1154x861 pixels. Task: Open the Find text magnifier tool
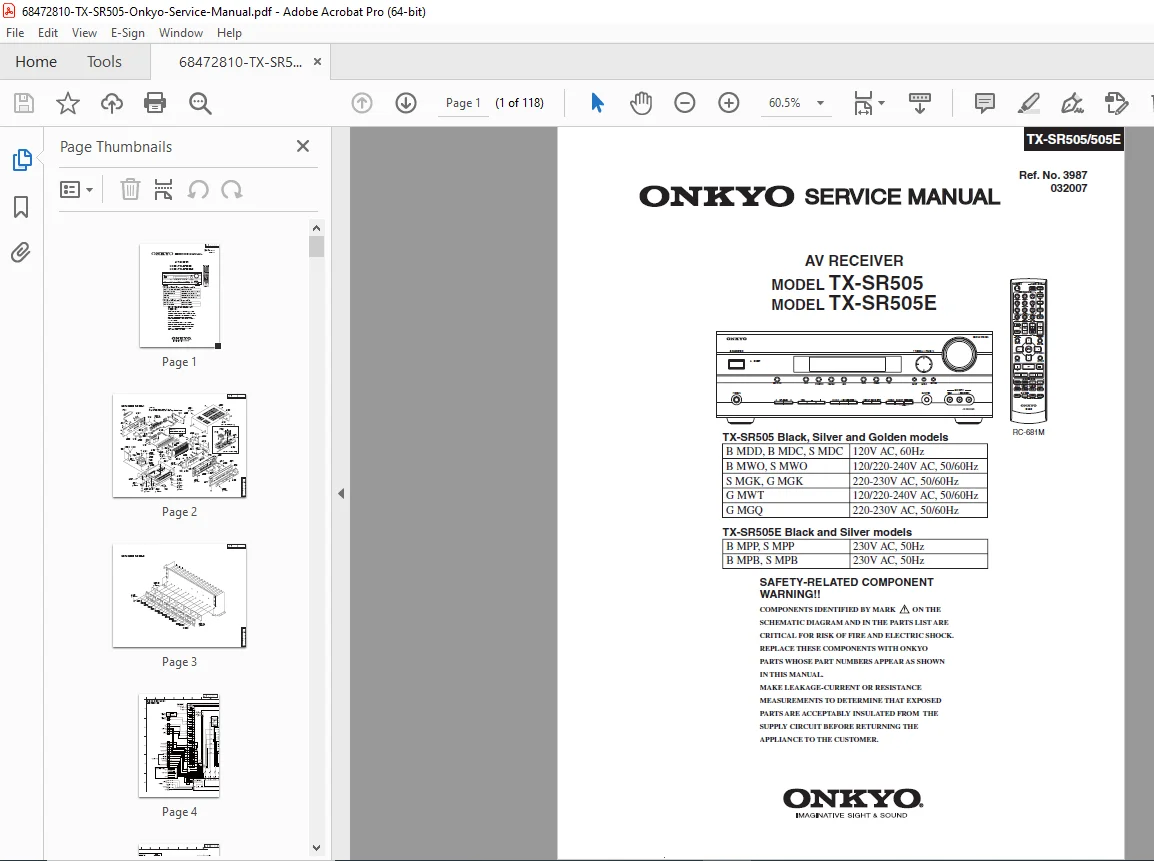(200, 103)
